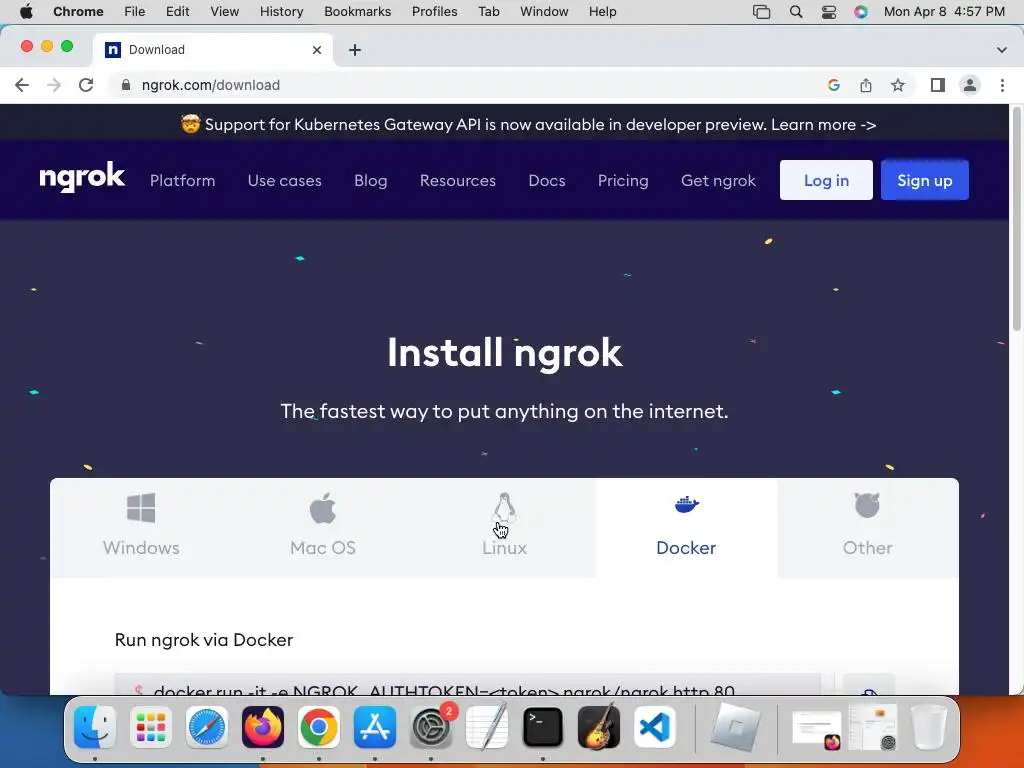This screenshot has width=1024, height=768.
Task: Expand the Resources nav menu
Action: click(x=457, y=180)
